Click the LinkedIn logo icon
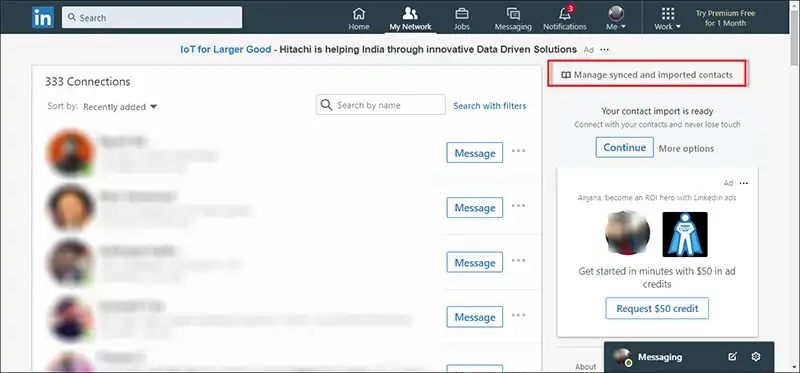Viewport: 800px width, 373px height. 42,18
